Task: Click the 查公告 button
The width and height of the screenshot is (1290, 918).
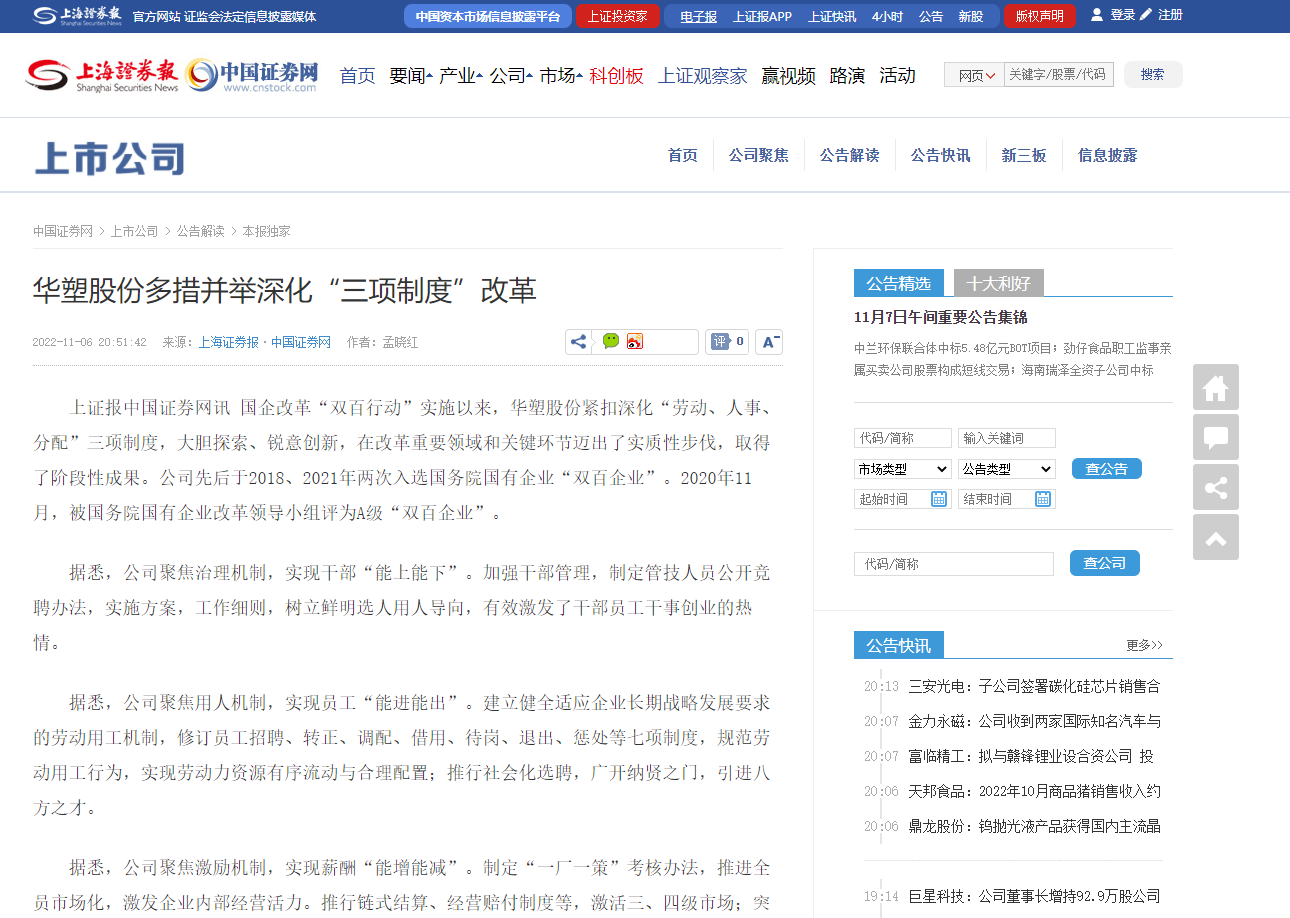Action: pos(1106,469)
